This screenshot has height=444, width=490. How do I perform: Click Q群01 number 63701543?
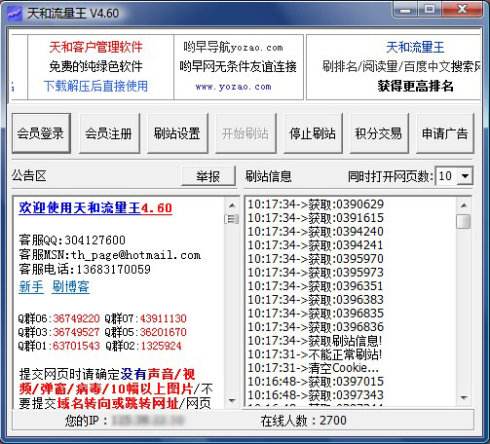tap(76, 346)
